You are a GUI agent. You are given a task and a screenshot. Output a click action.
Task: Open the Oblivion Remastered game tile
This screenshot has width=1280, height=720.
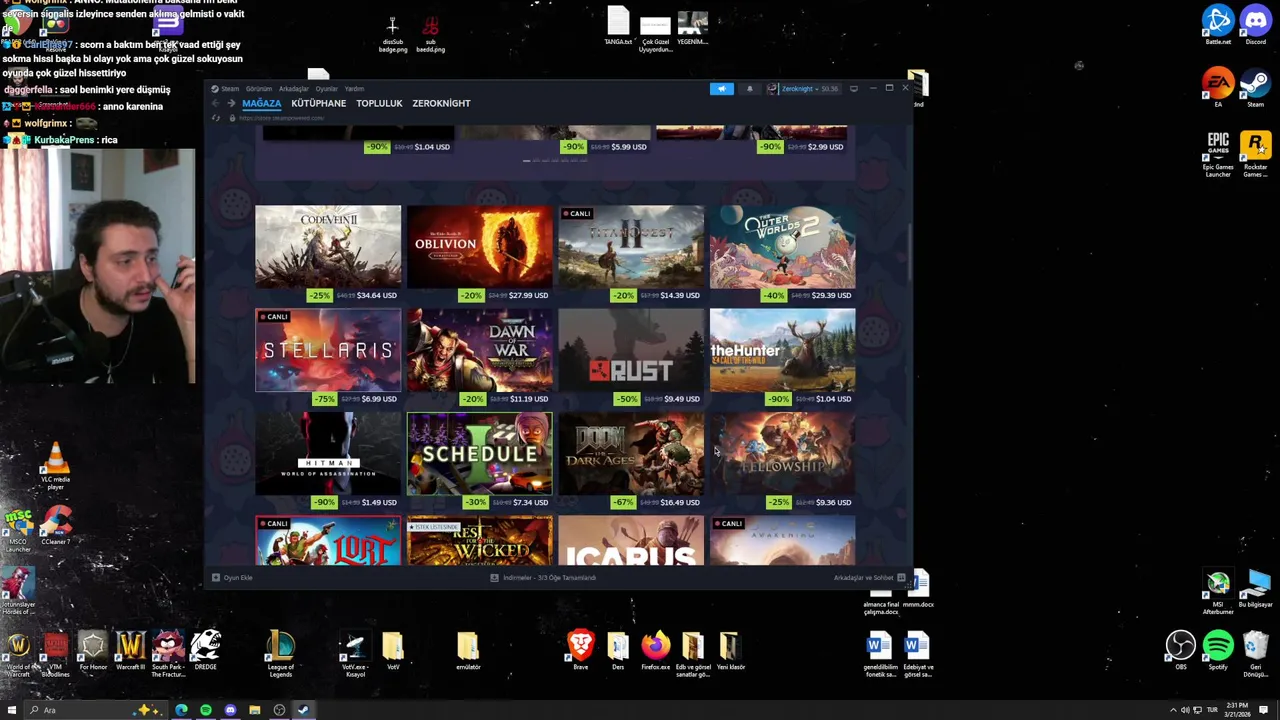pyautogui.click(x=479, y=247)
